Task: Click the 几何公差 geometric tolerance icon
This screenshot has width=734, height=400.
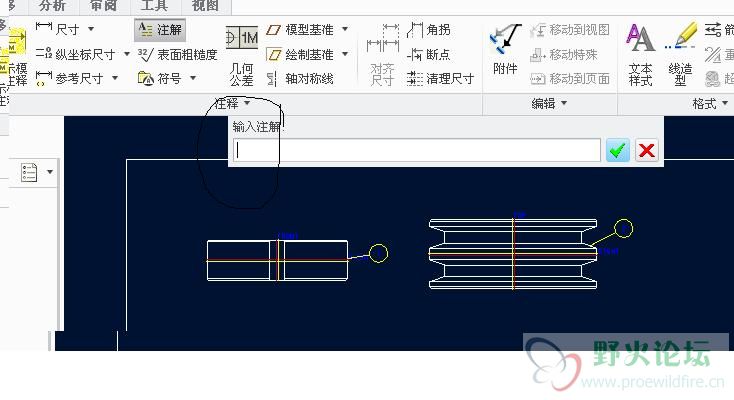Action: point(242,56)
